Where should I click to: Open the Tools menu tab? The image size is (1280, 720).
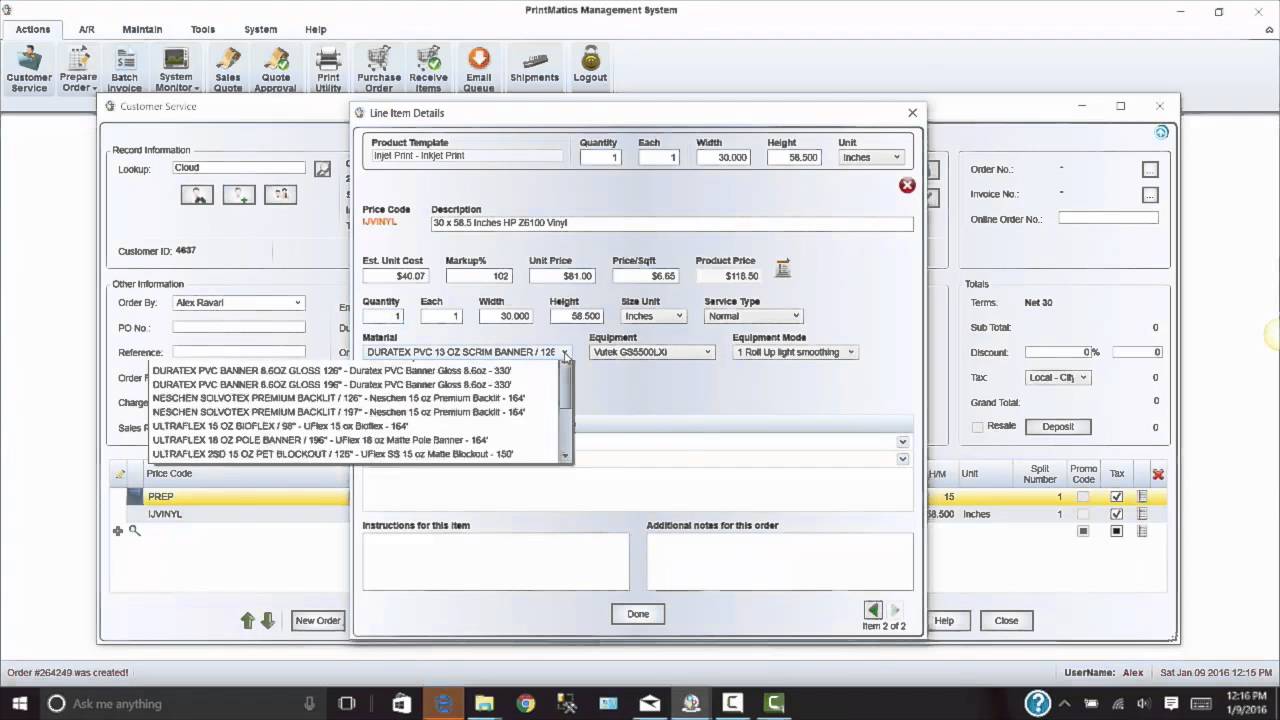[x=203, y=30]
